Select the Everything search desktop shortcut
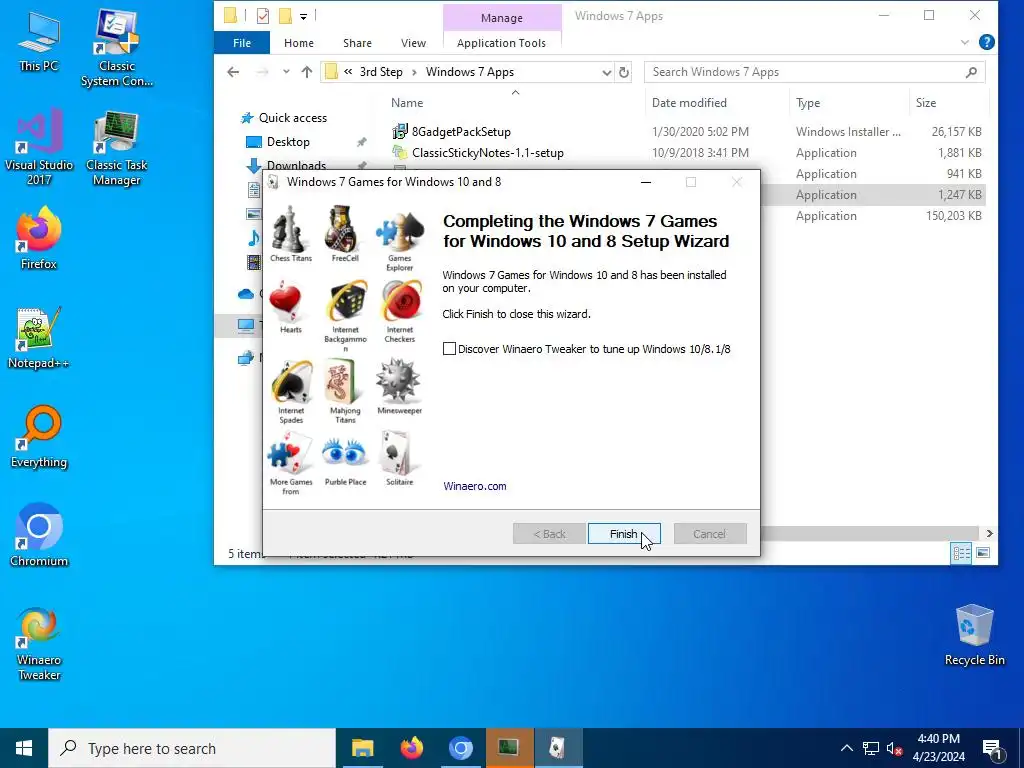 coord(39,437)
